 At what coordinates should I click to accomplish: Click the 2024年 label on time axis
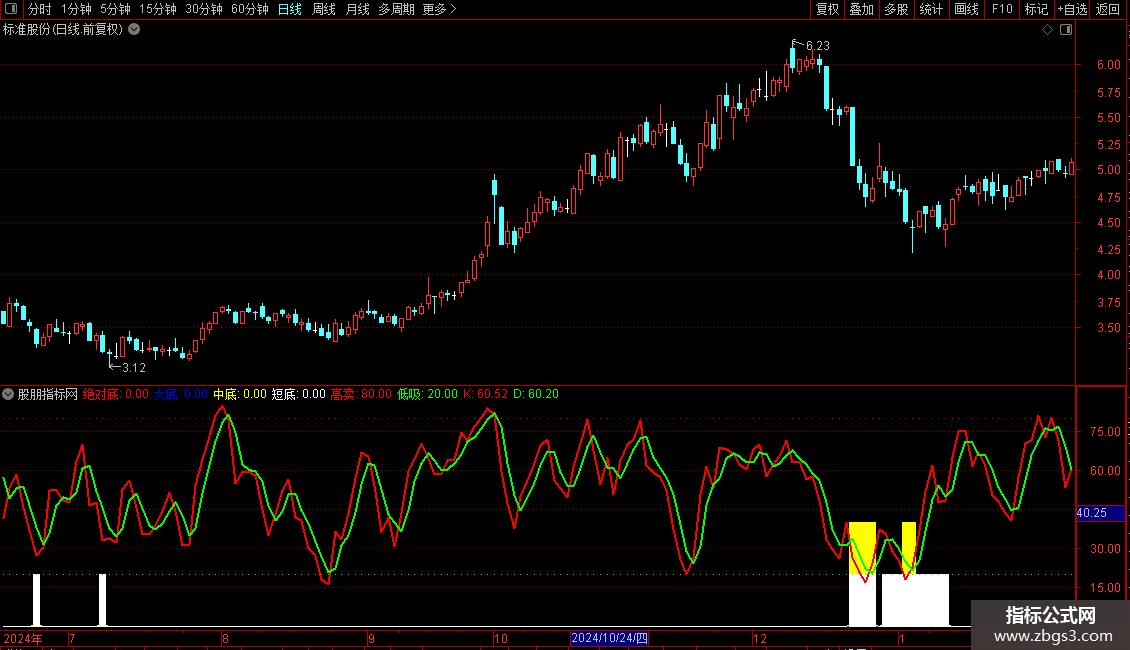[x=22, y=638]
